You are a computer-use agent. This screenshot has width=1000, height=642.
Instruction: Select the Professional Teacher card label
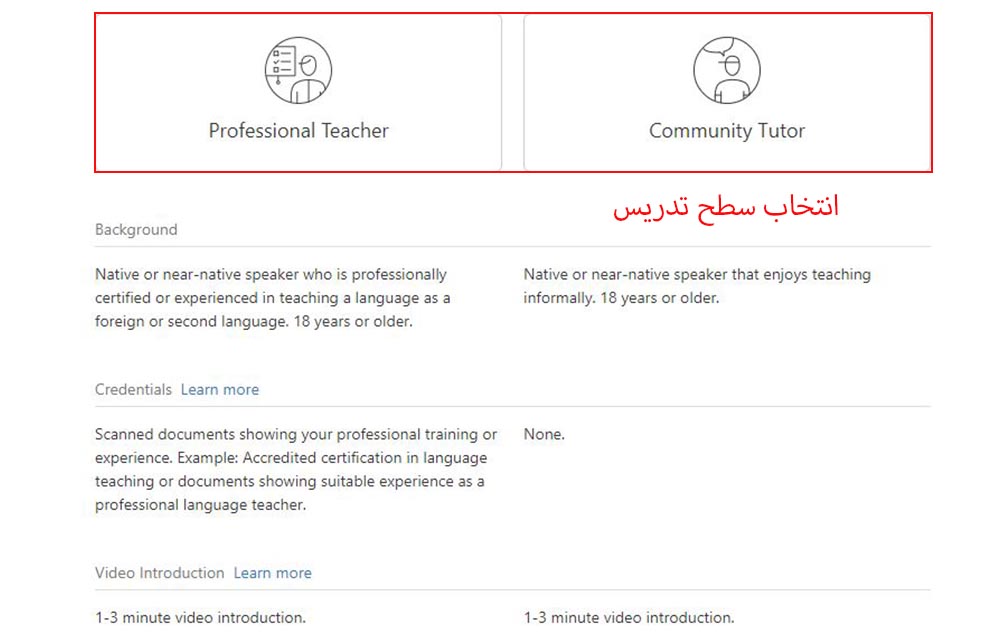point(298,131)
